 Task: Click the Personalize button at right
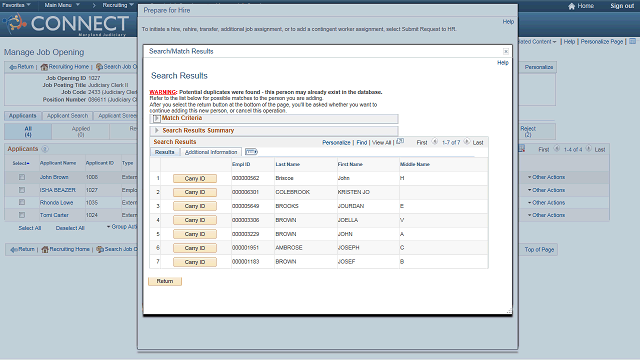tap(539, 67)
